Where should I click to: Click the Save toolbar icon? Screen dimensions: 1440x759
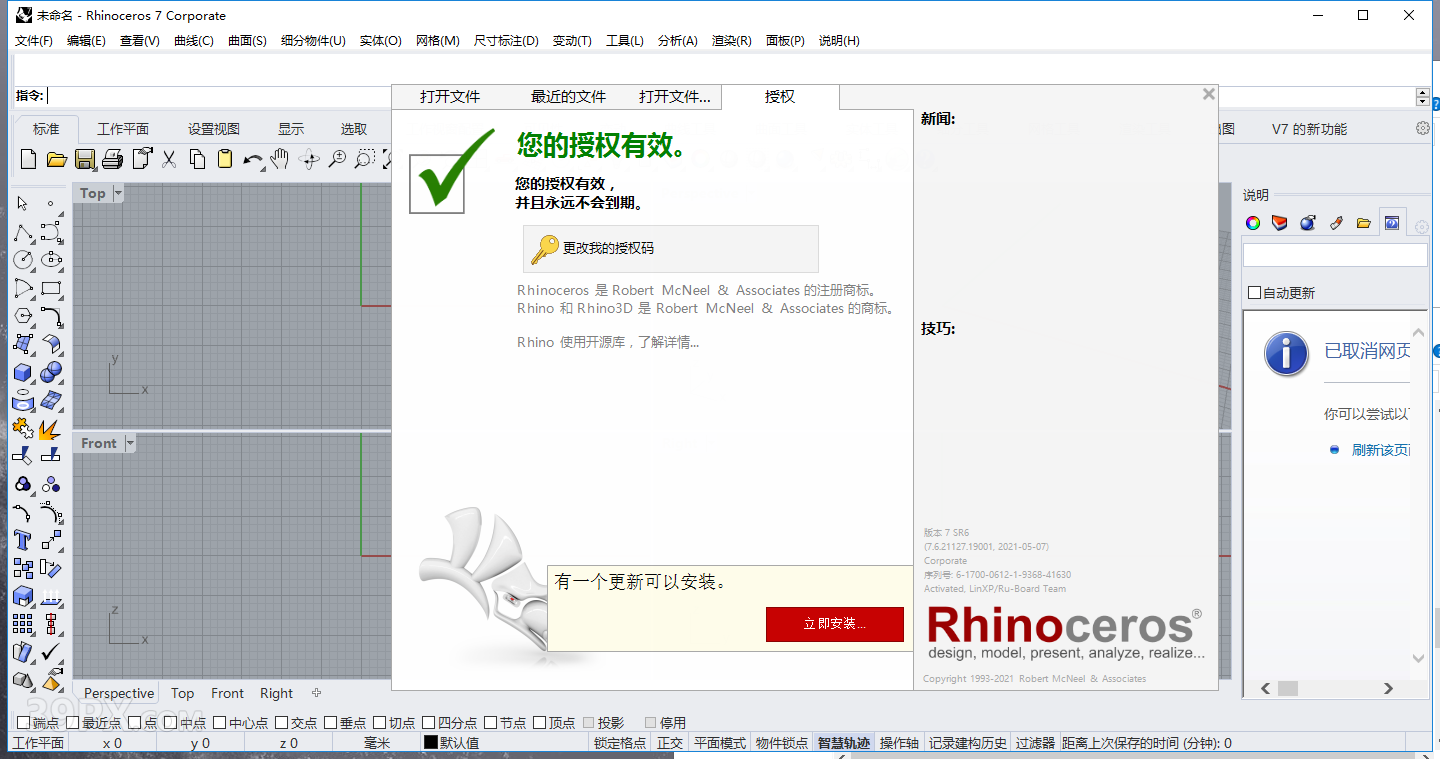(x=86, y=159)
